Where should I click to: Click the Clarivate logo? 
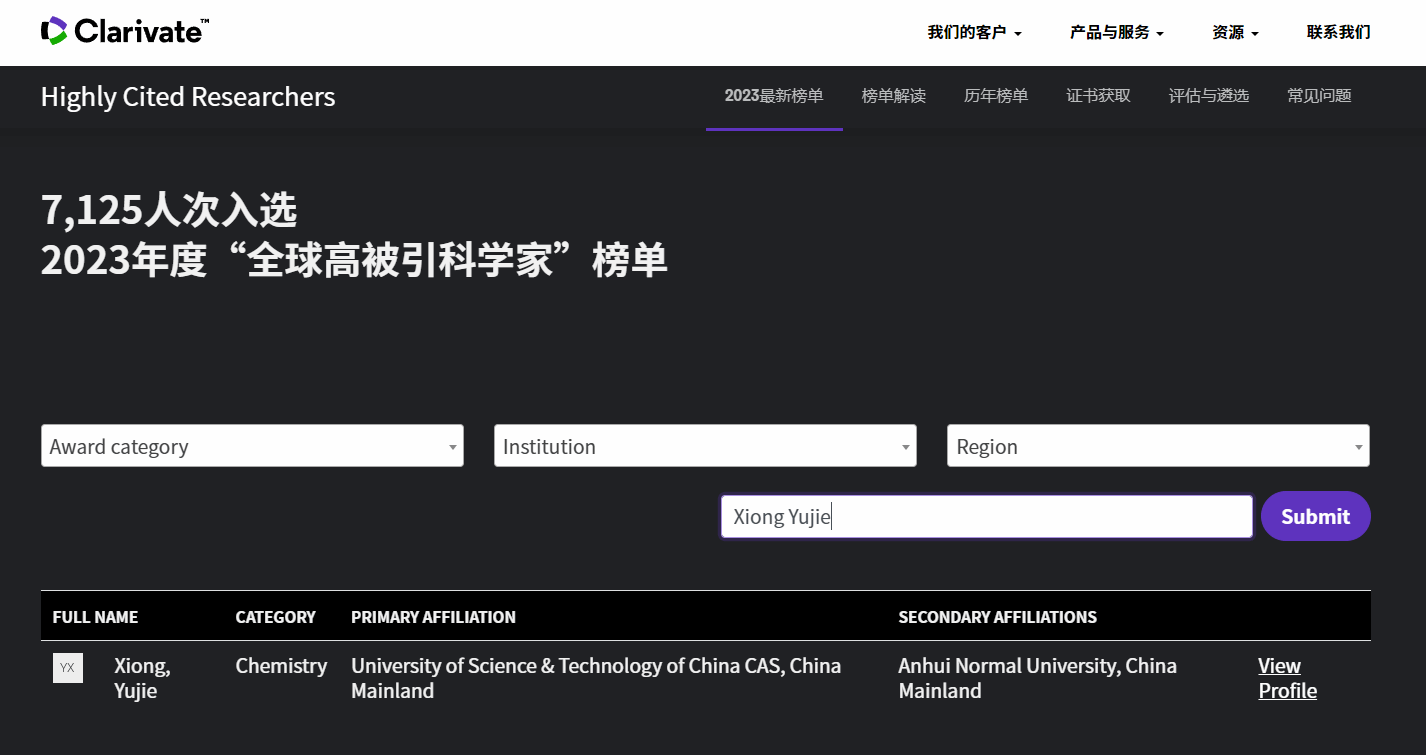pyautogui.click(x=124, y=32)
